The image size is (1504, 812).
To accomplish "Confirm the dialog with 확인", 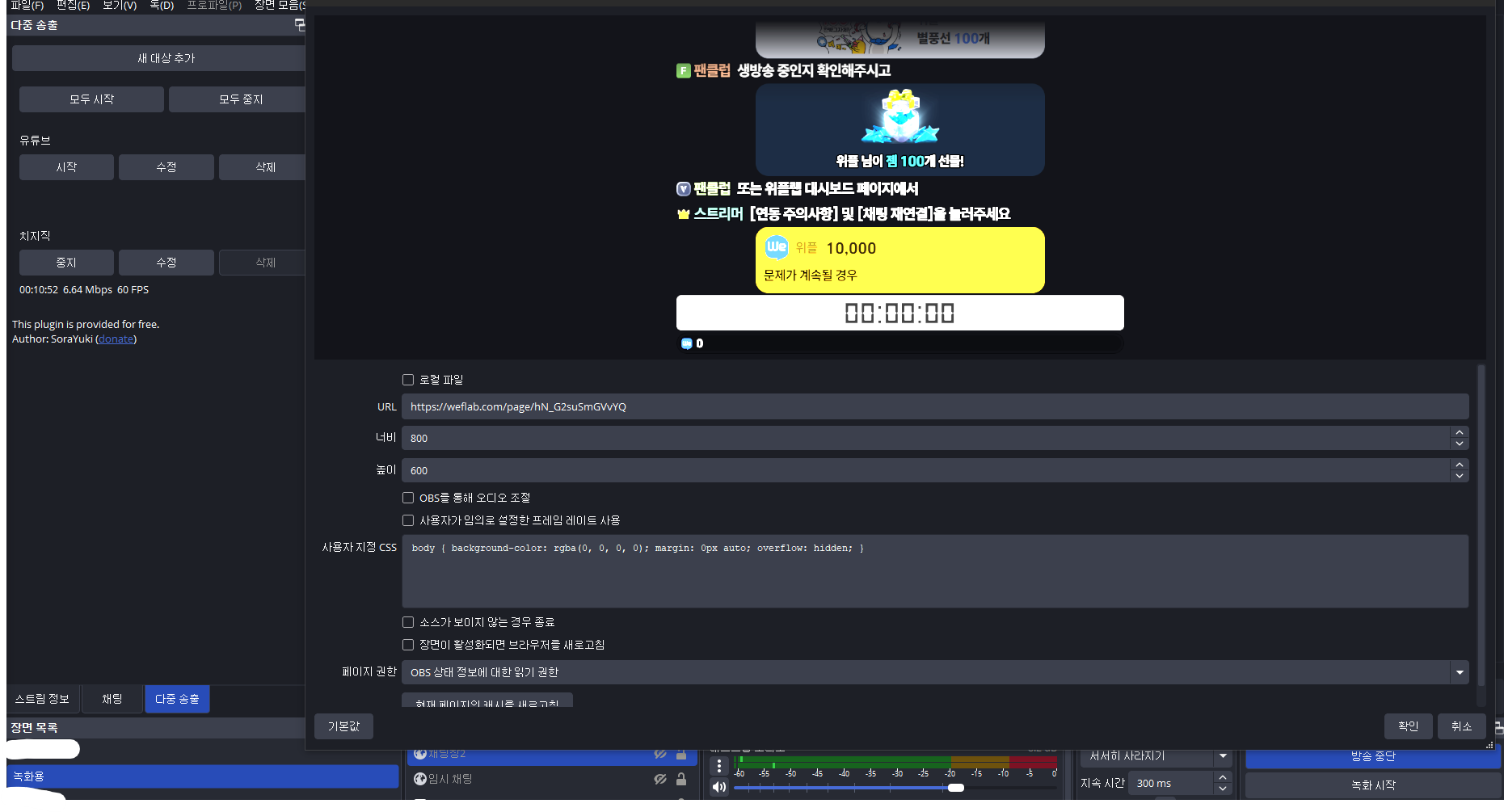I will point(1409,726).
